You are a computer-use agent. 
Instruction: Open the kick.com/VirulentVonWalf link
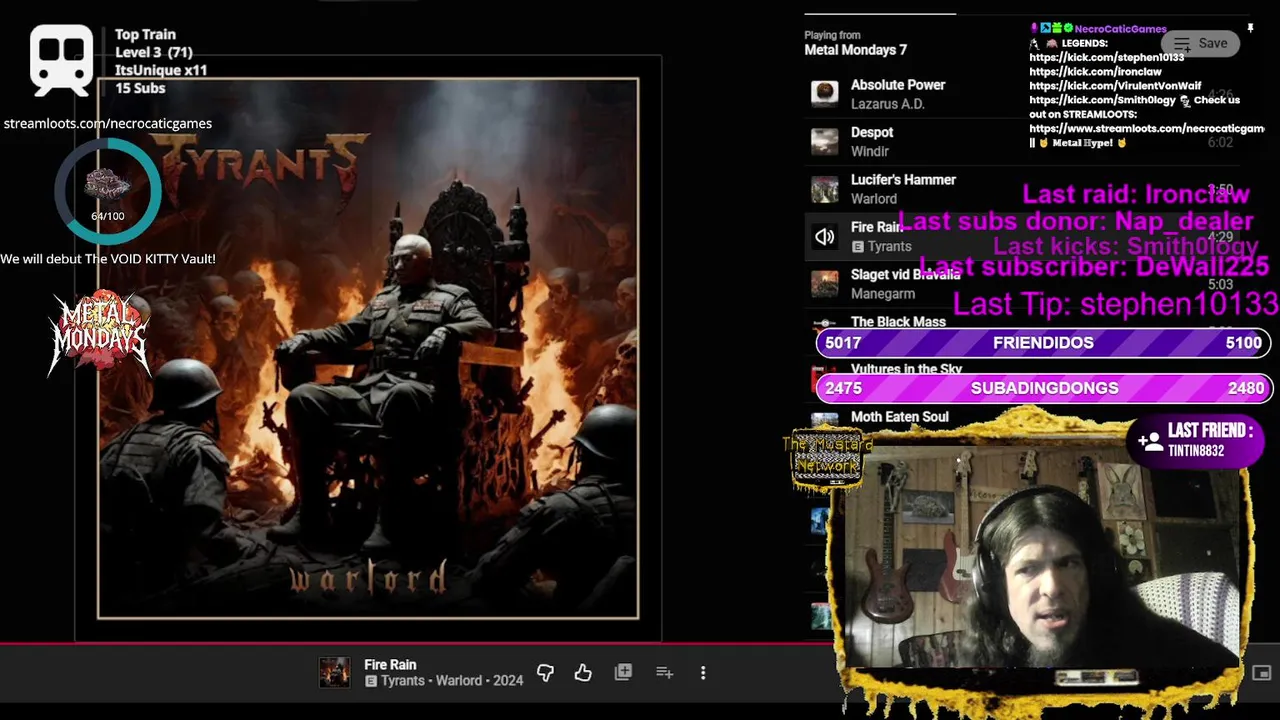1115,86
